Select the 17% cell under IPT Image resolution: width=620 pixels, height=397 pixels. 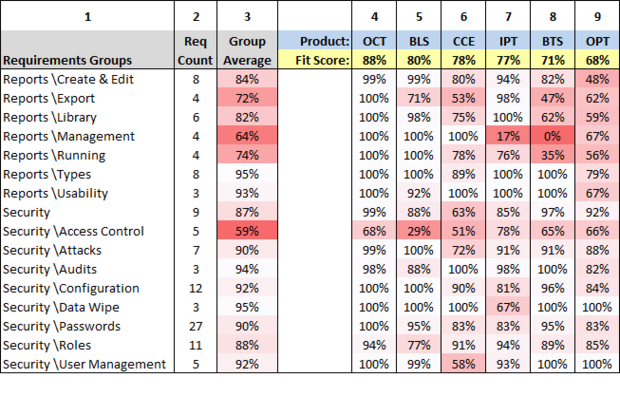(508, 136)
